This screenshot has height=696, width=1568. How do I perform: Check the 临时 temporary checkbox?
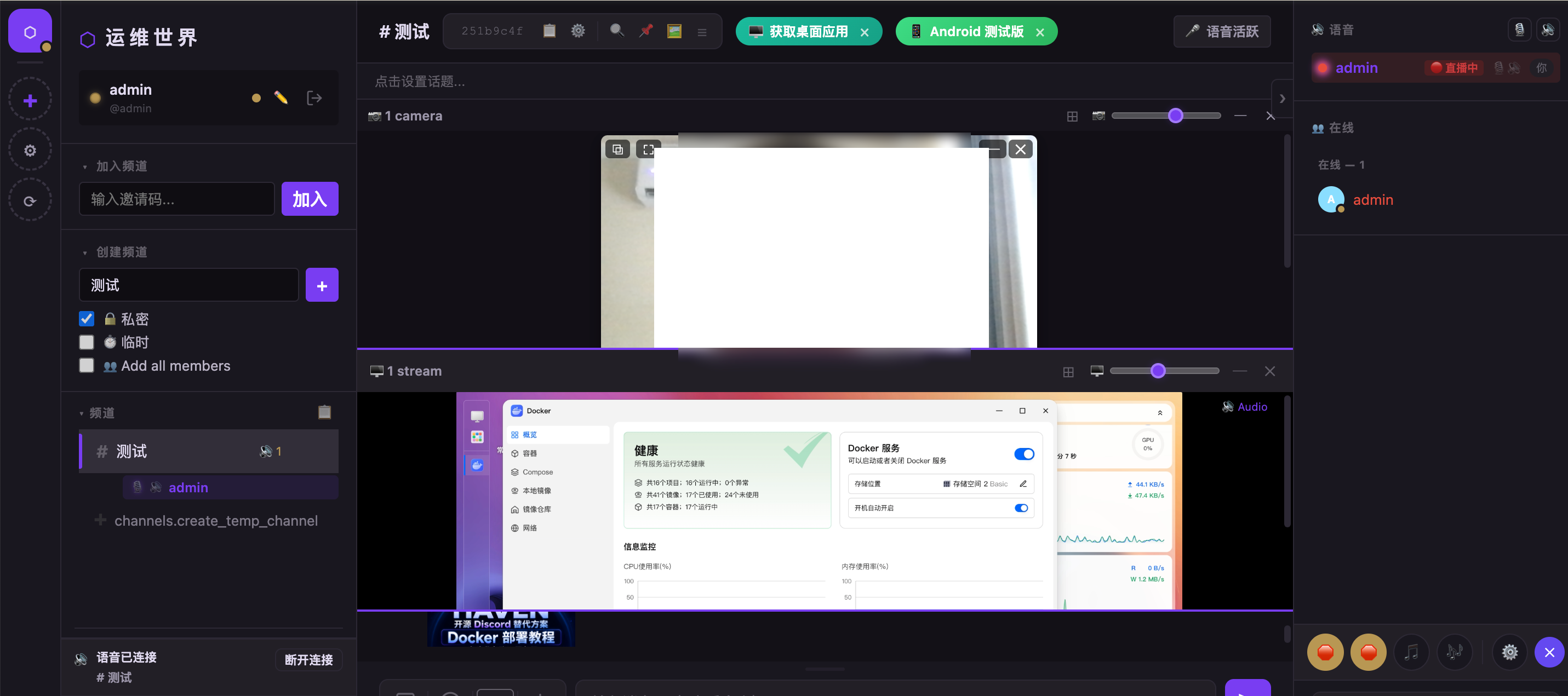(87, 343)
